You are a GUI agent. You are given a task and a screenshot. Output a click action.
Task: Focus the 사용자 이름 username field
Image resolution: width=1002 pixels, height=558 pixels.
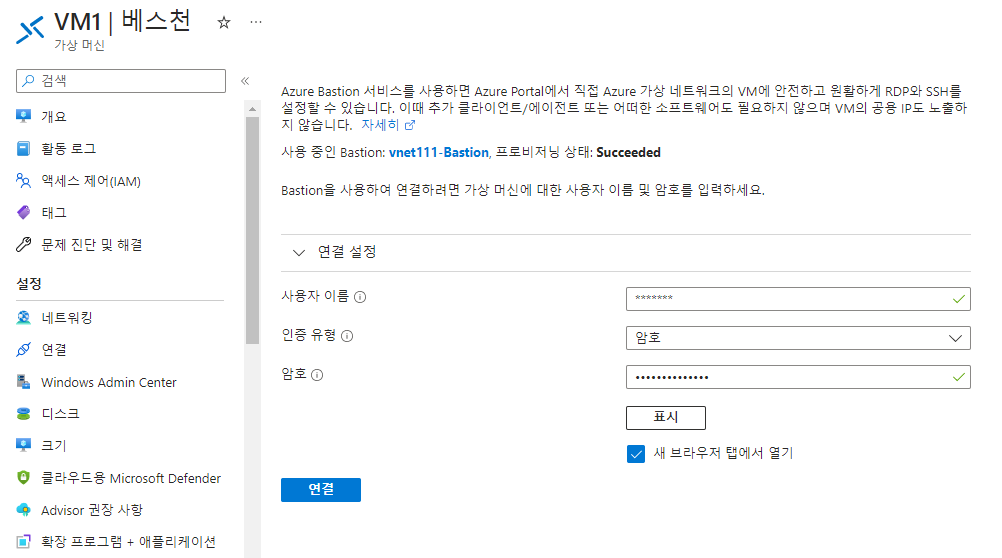pyautogui.click(x=798, y=298)
